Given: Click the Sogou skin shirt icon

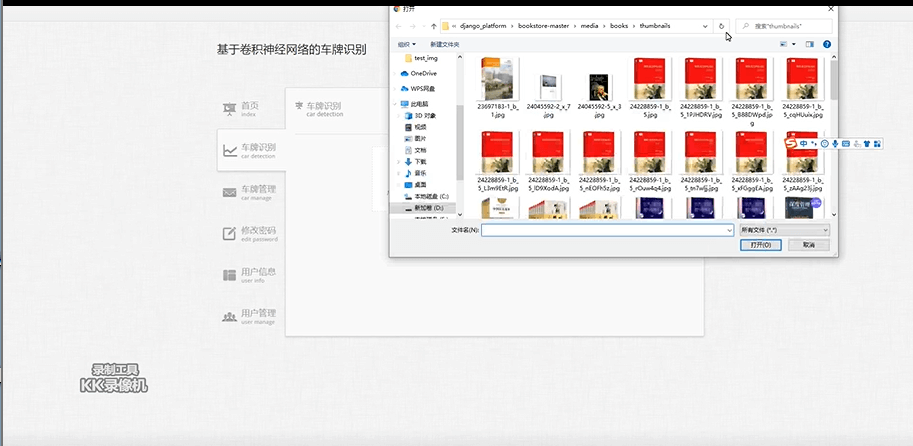Looking at the screenshot, I should pos(867,144).
